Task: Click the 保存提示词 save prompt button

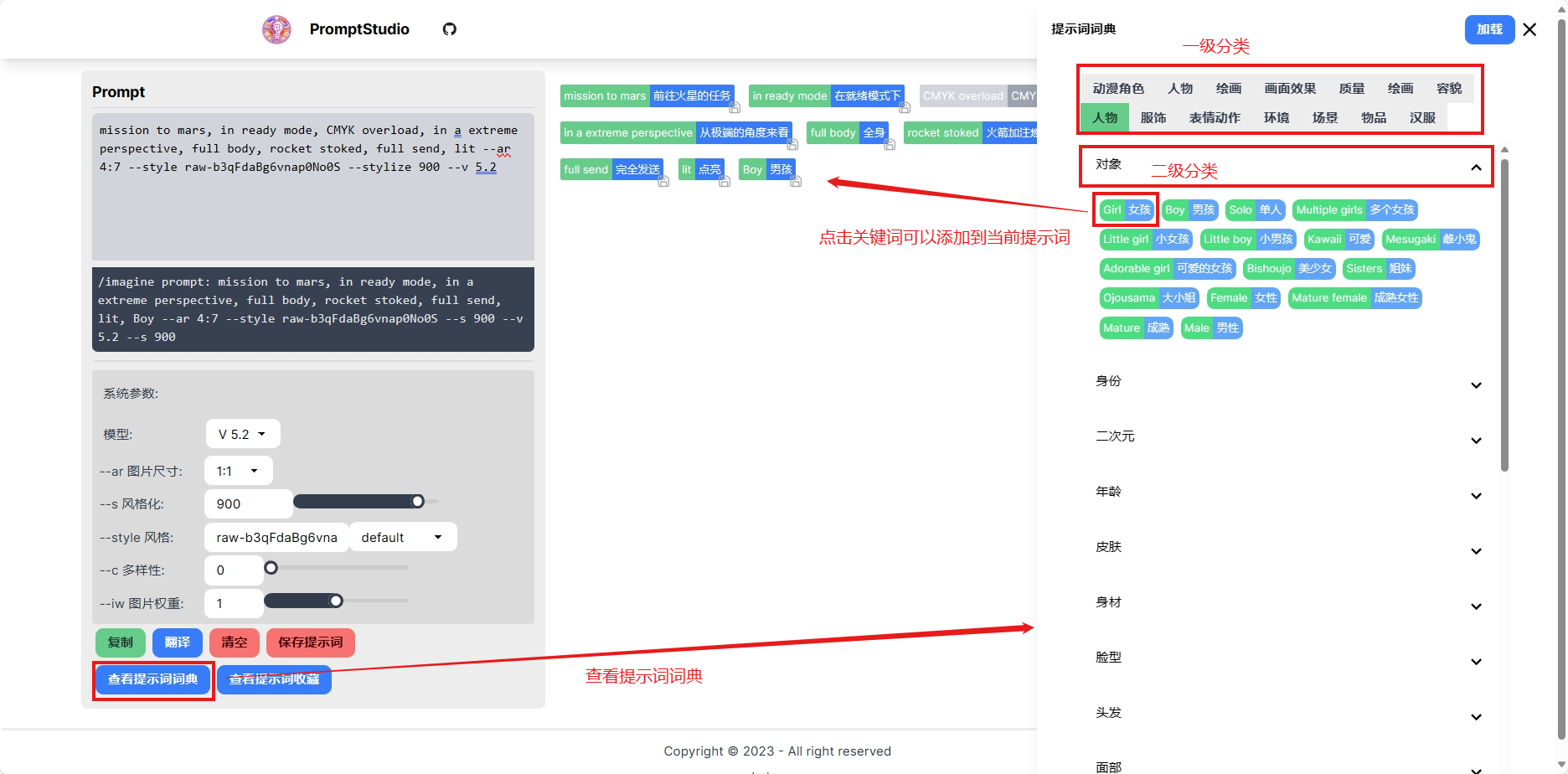Action: tap(311, 642)
